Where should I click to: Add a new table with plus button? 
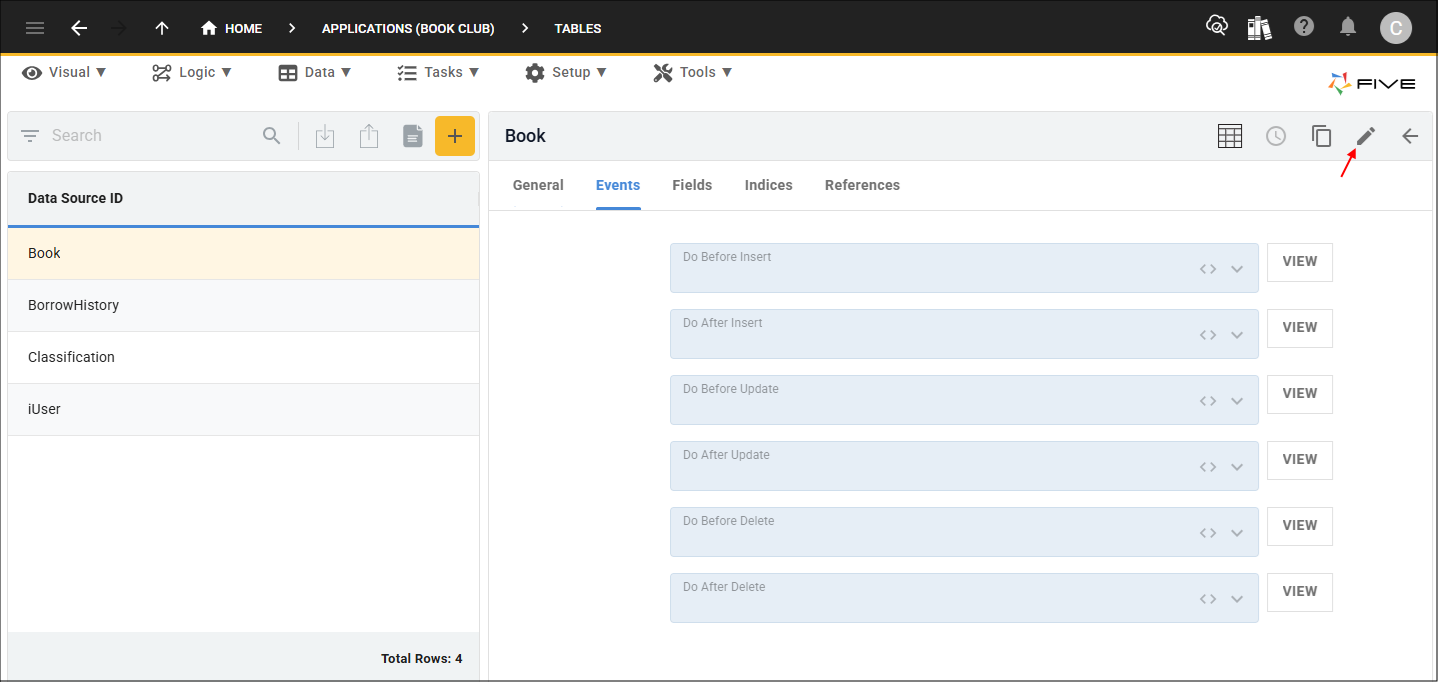pyautogui.click(x=455, y=136)
